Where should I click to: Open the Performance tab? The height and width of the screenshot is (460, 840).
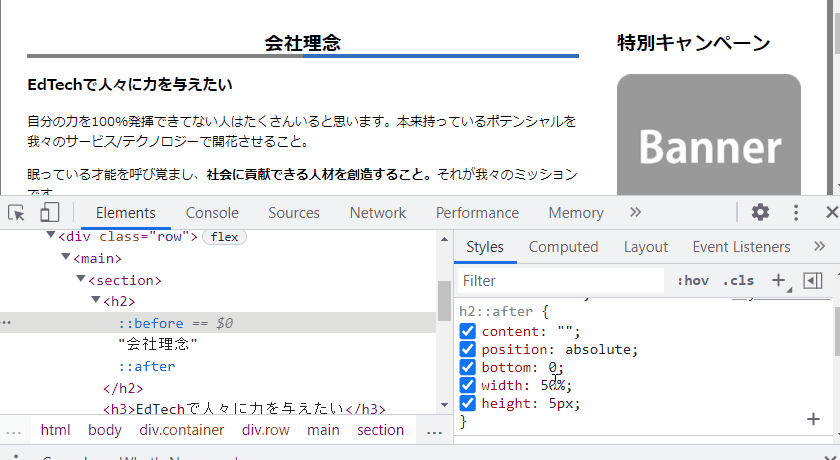pyautogui.click(x=477, y=213)
